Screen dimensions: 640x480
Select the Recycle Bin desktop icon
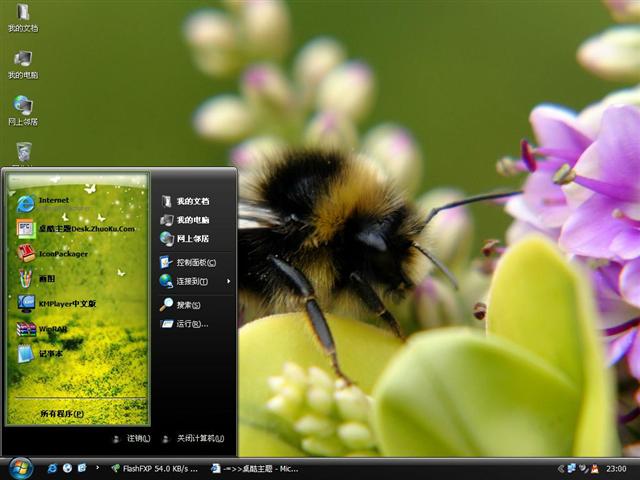click(x=24, y=153)
